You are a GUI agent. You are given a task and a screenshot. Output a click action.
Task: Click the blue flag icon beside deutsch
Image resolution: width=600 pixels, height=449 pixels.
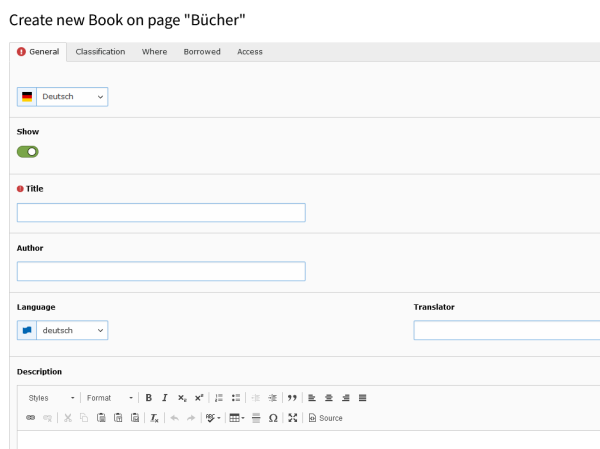(27, 330)
